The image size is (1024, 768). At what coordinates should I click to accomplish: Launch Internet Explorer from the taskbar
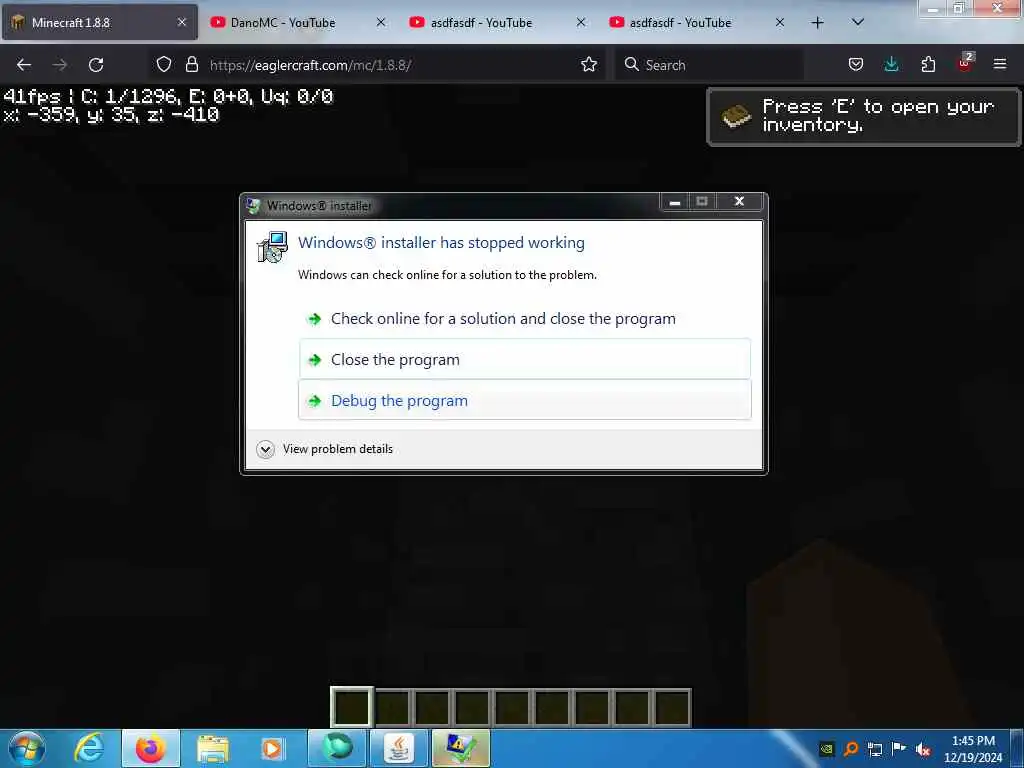pos(89,748)
